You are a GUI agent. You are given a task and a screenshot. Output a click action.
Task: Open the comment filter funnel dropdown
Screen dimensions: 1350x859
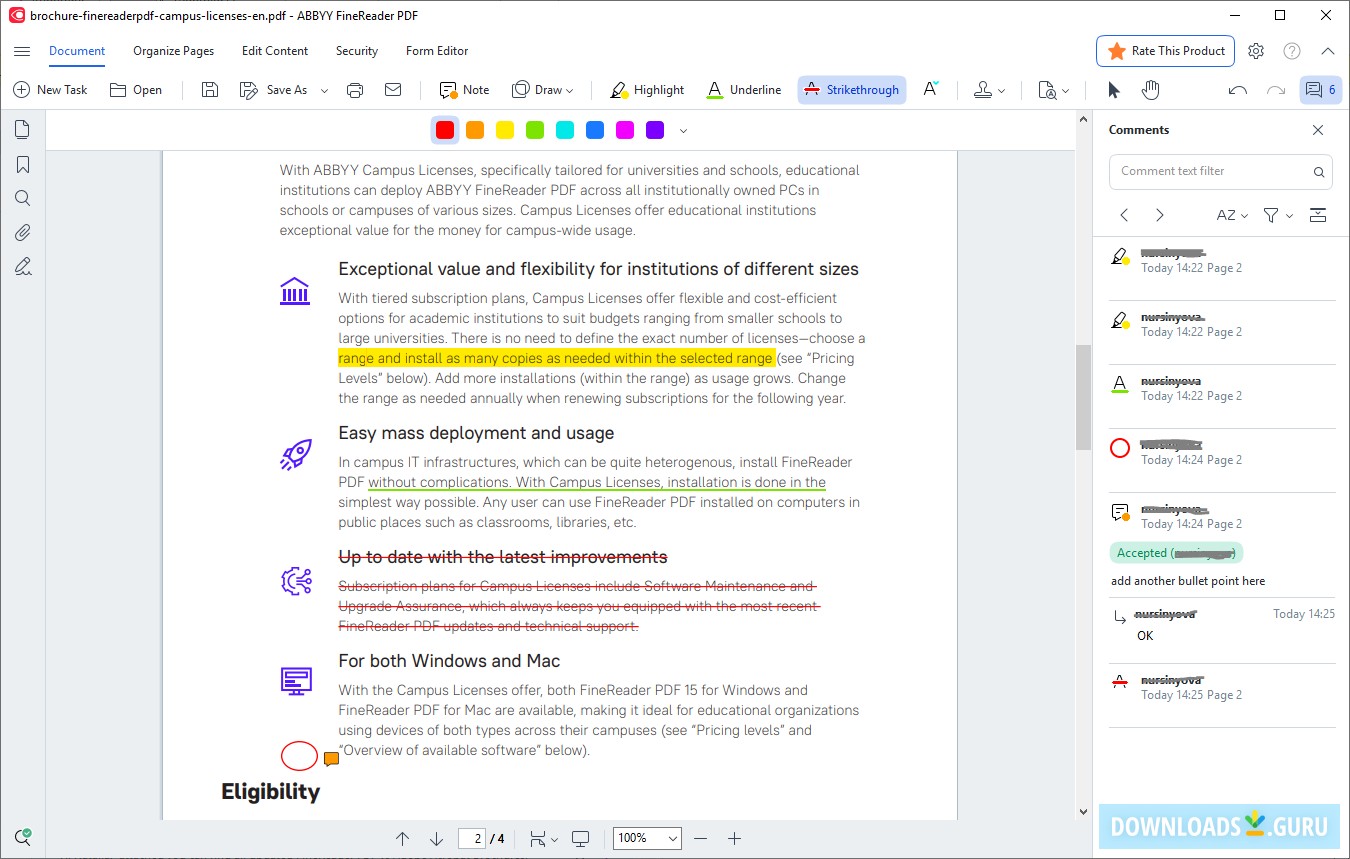click(x=1277, y=215)
